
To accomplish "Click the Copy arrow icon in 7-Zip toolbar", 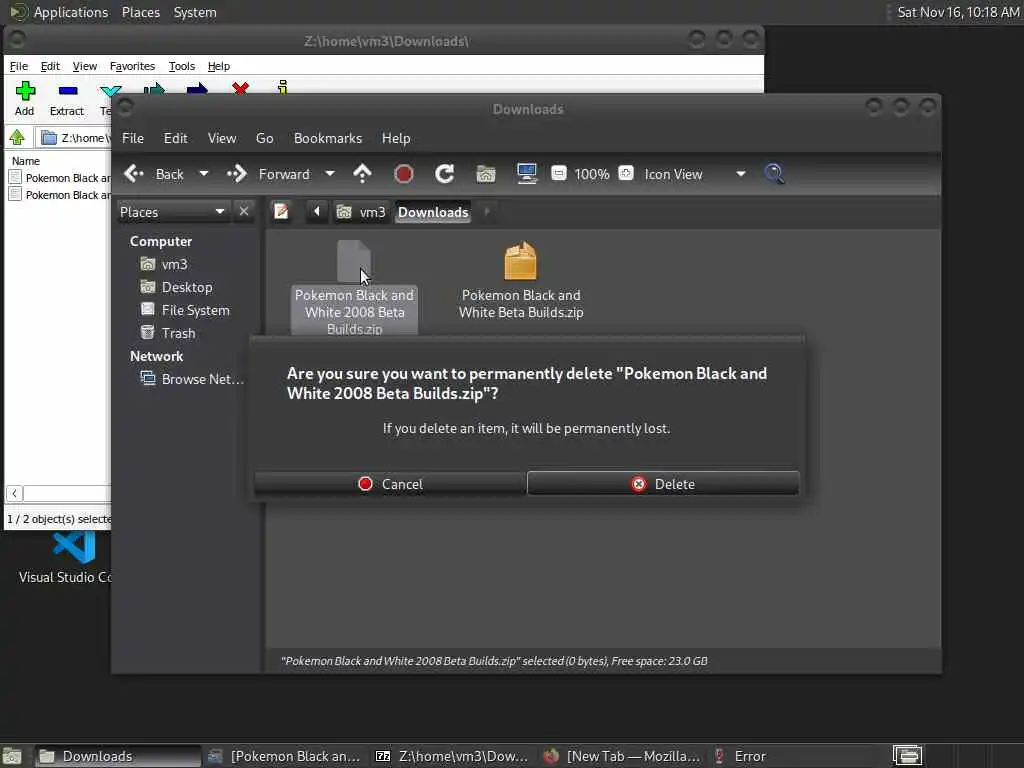I will 154,88.
